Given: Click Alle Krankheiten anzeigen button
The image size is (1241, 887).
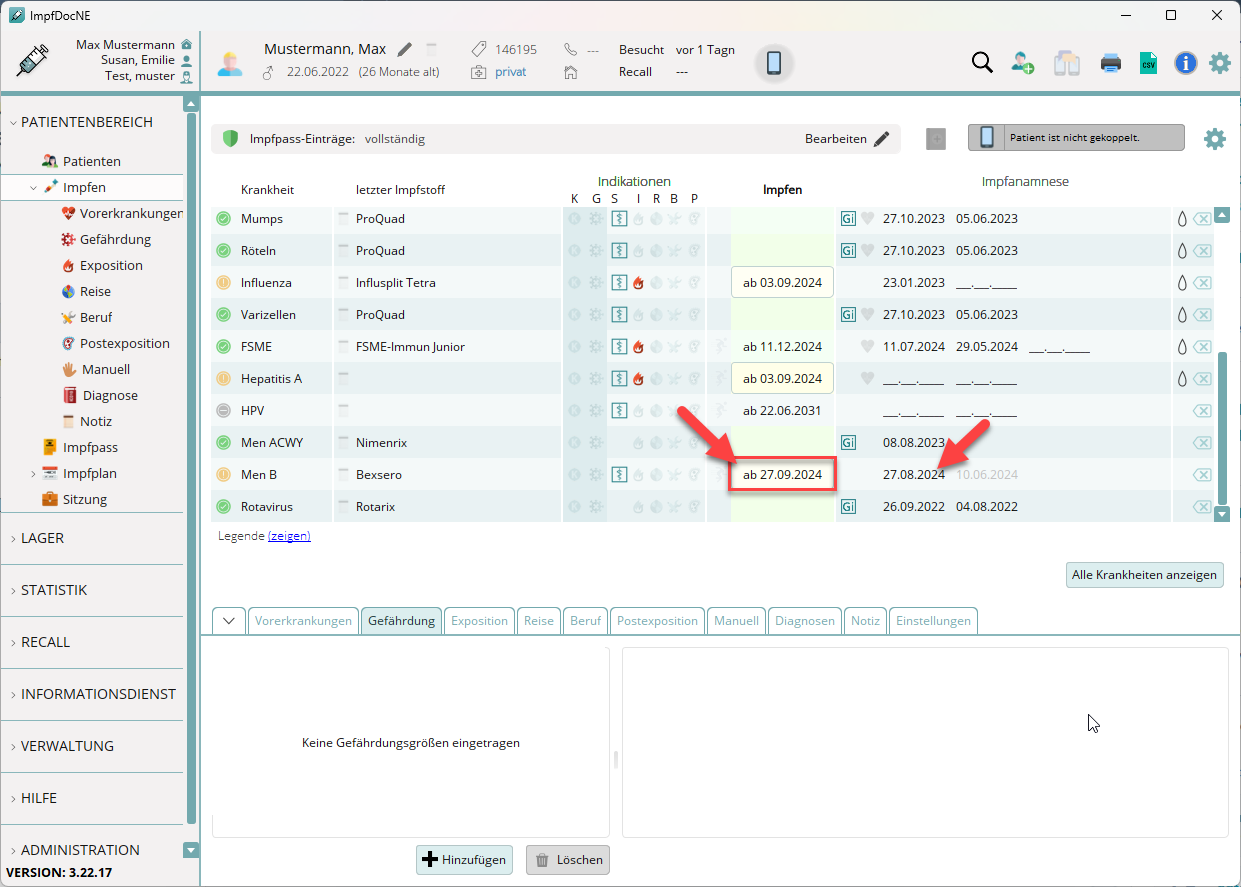Looking at the screenshot, I should [x=1145, y=574].
